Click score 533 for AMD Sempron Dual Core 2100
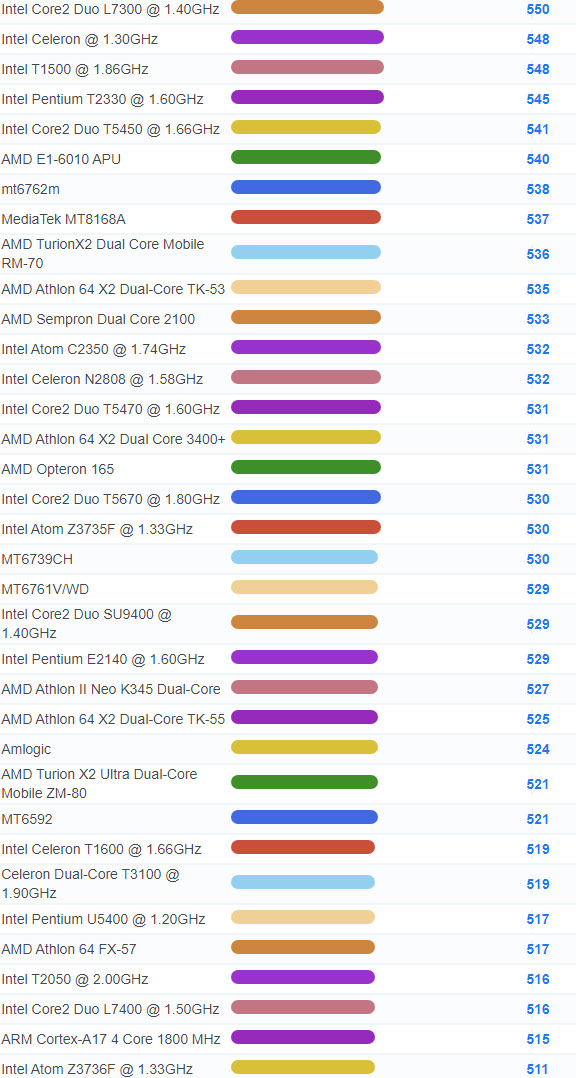This screenshot has height=1078, width=576. point(538,319)
